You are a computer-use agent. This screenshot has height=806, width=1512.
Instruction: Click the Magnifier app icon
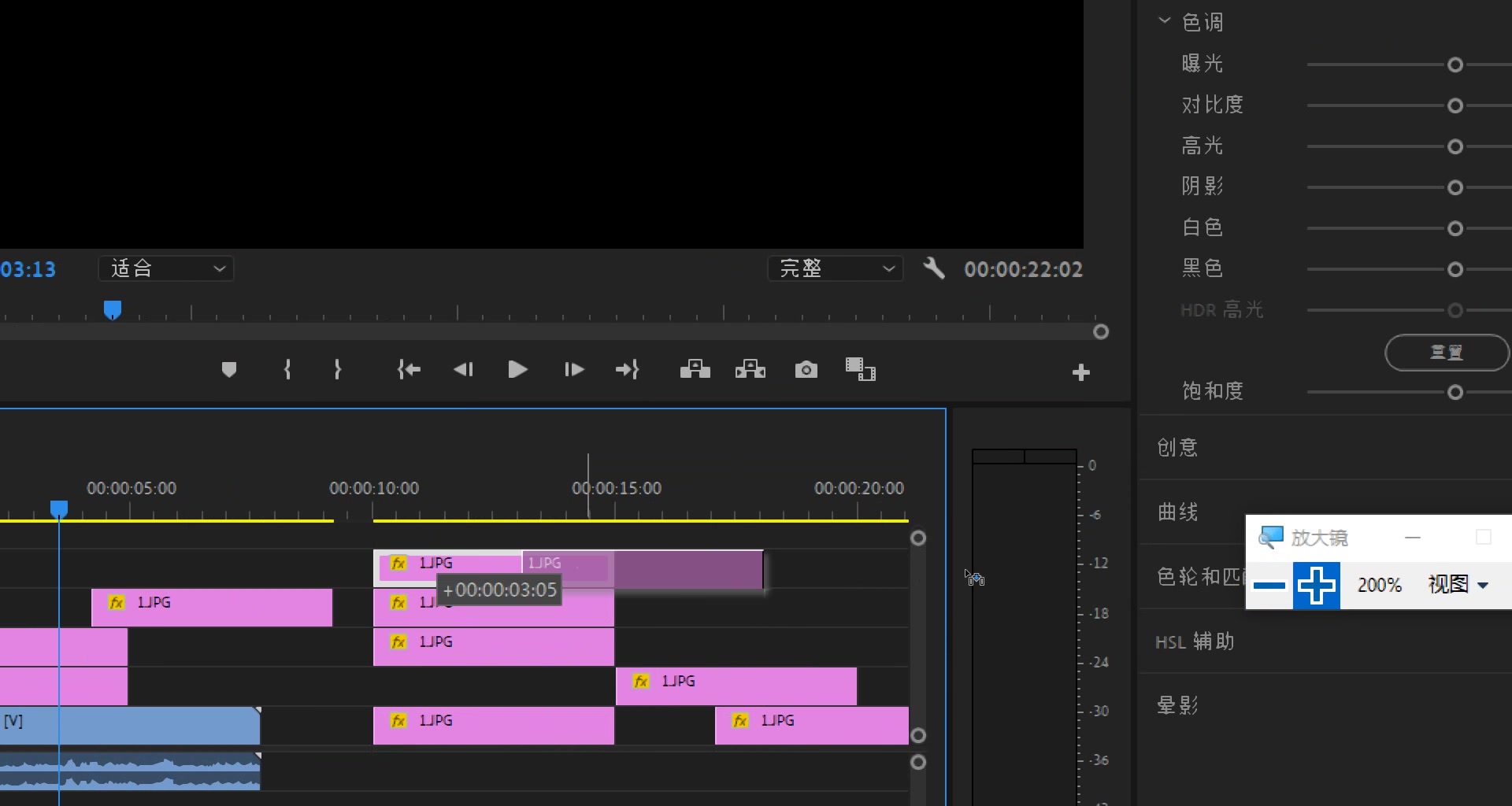(x=1270, y=538)
